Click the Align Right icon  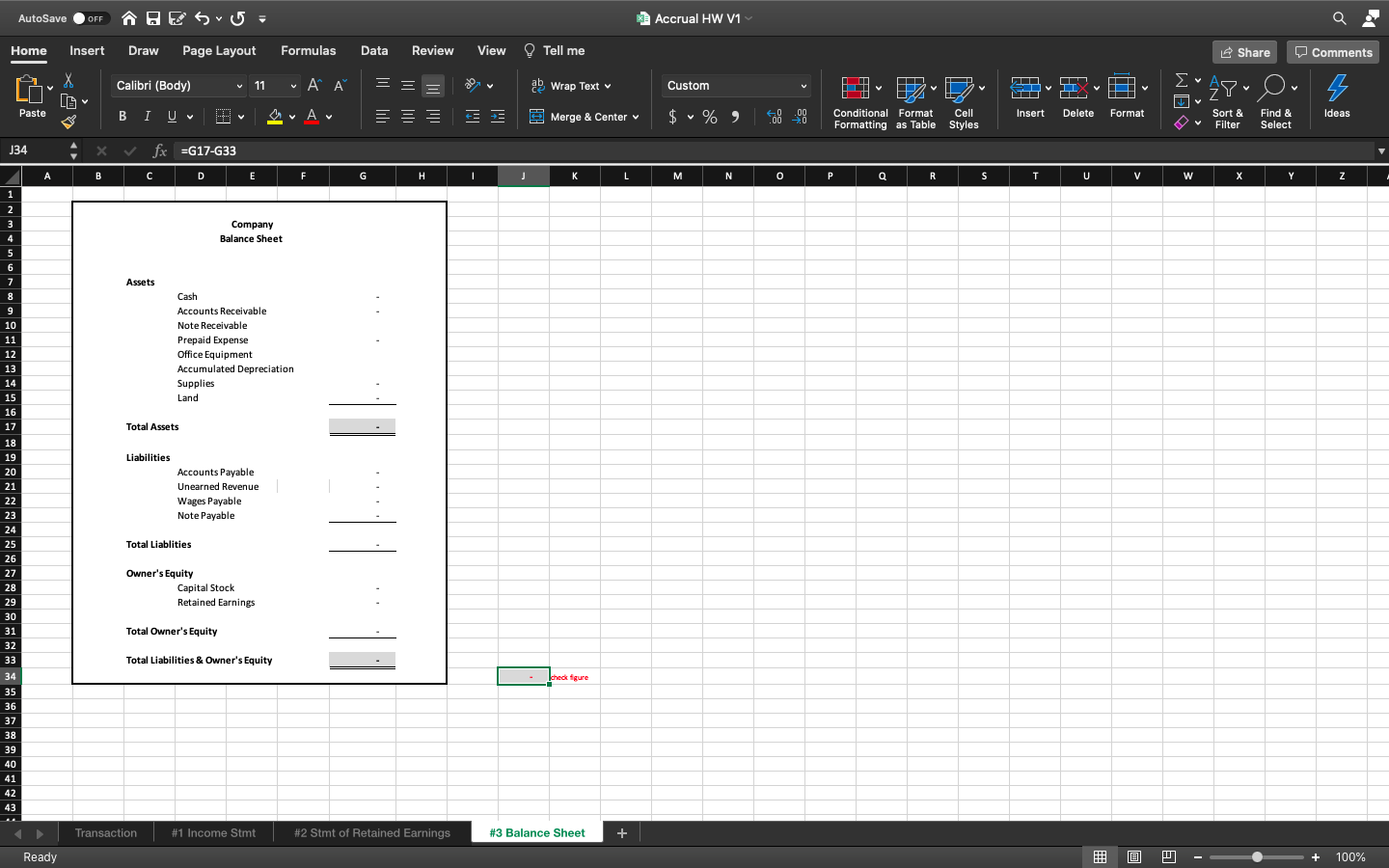(x=433, y=117)
